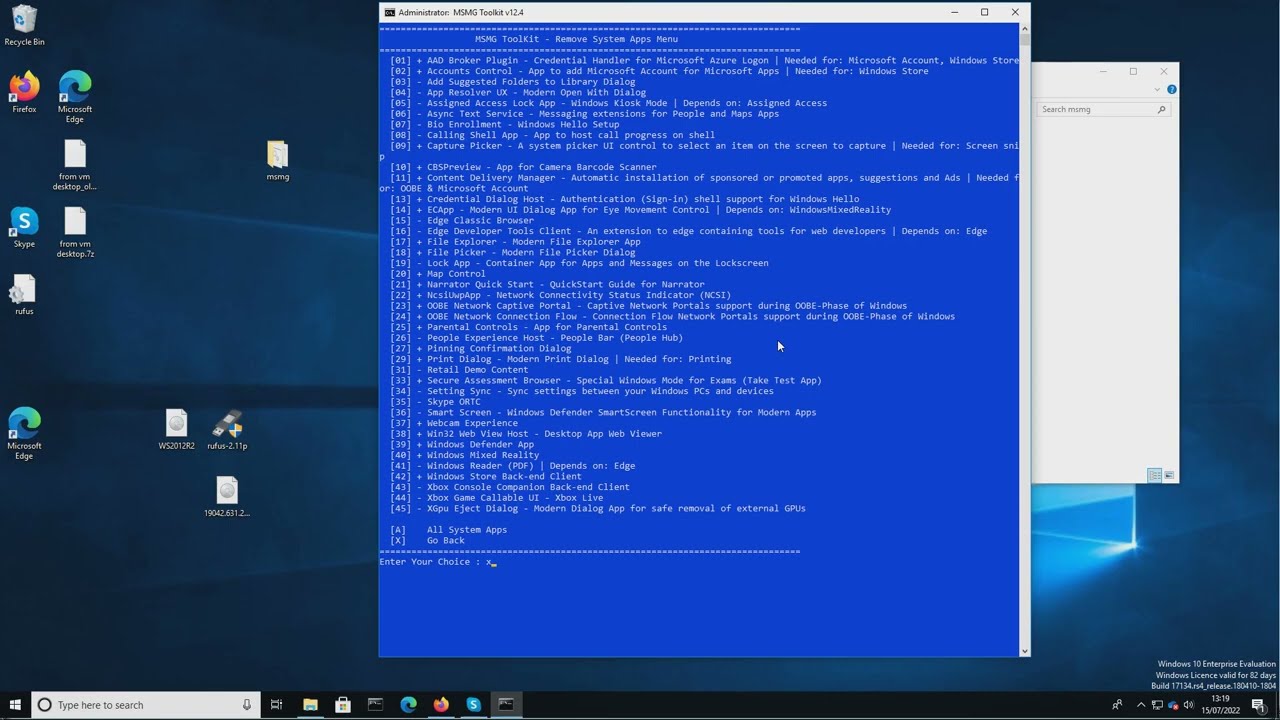Click the console scrollbar down arrow
1280x720 pixels.
click(x=1024, y=651)
